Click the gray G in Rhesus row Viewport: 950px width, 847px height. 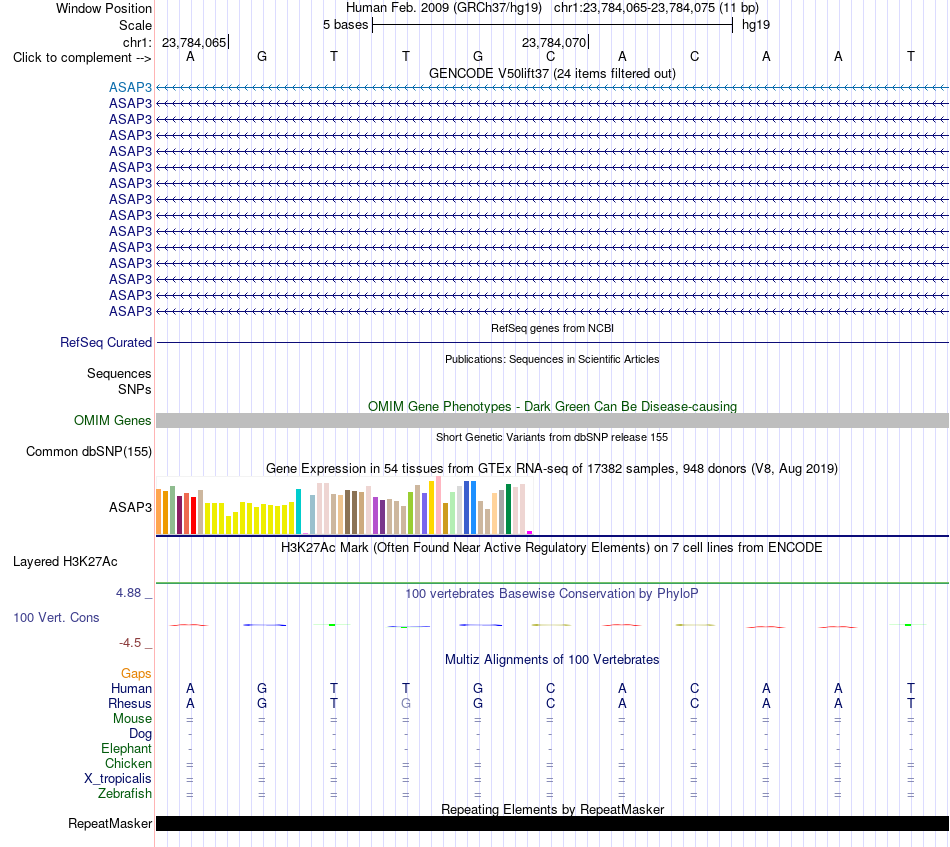[x=406, y=703]
